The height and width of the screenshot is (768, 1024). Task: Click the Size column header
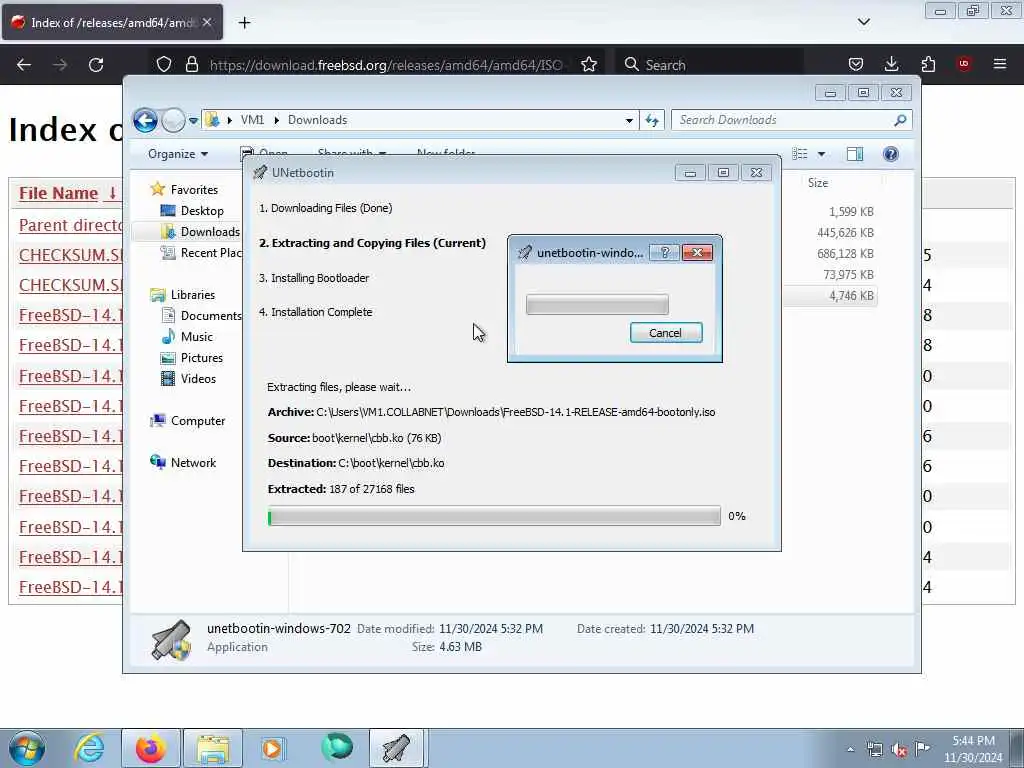pos(818,183)
